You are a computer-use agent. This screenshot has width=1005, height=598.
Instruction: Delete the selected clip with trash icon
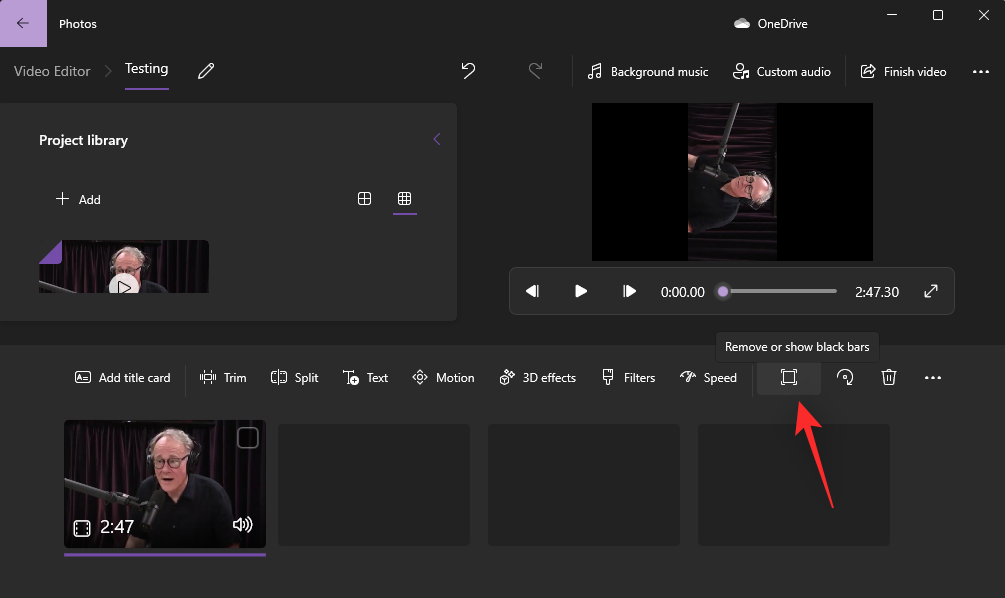pyautogui.click(x=888, y=378)
